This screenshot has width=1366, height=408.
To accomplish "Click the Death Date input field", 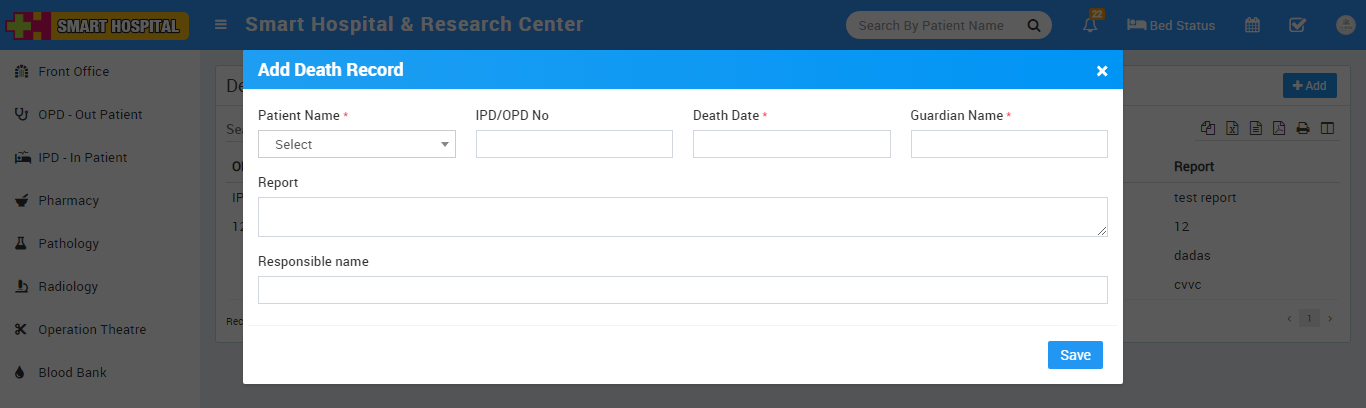I will [791, 144].
